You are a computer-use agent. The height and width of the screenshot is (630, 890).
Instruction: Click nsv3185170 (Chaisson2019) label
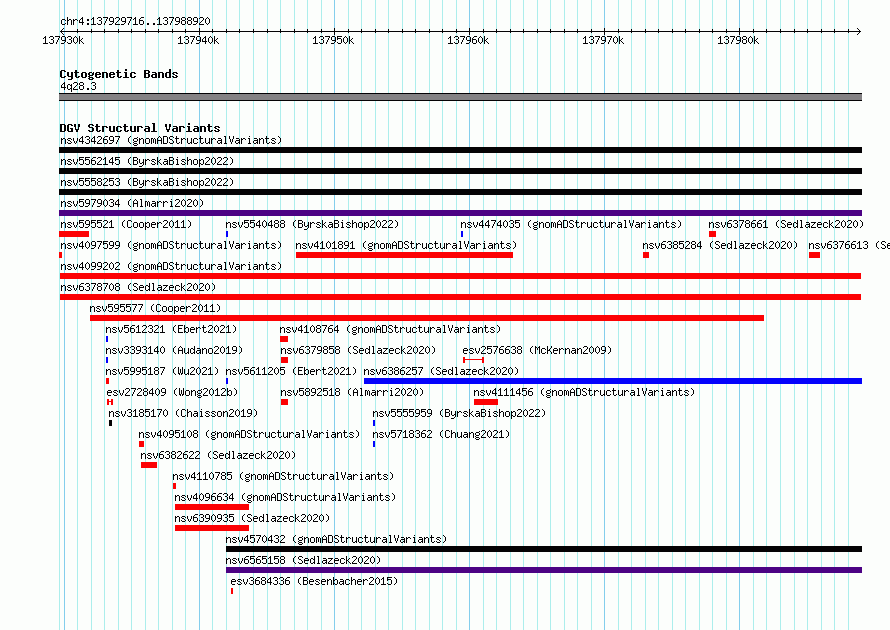[x=183, y=413]
